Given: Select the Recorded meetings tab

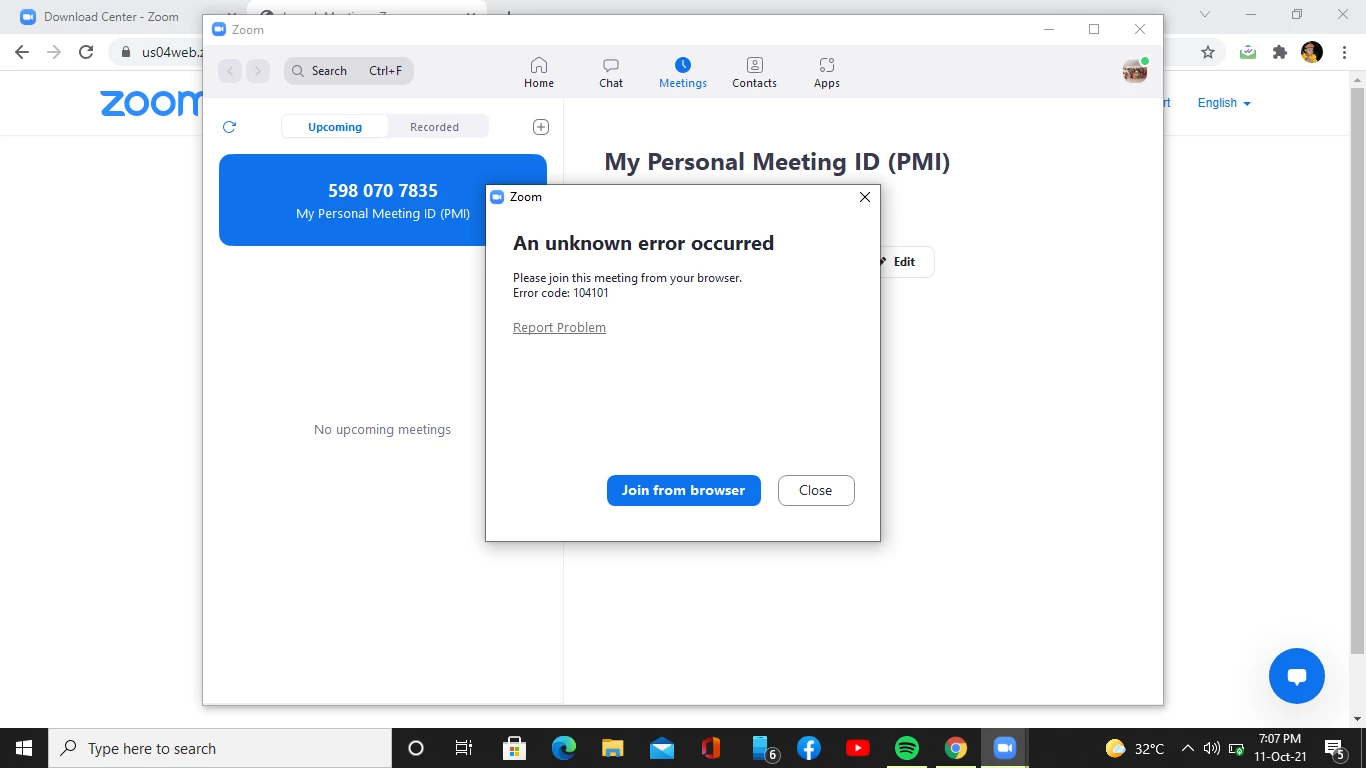Looking at the screenshot, I should [x=434, y=127].
